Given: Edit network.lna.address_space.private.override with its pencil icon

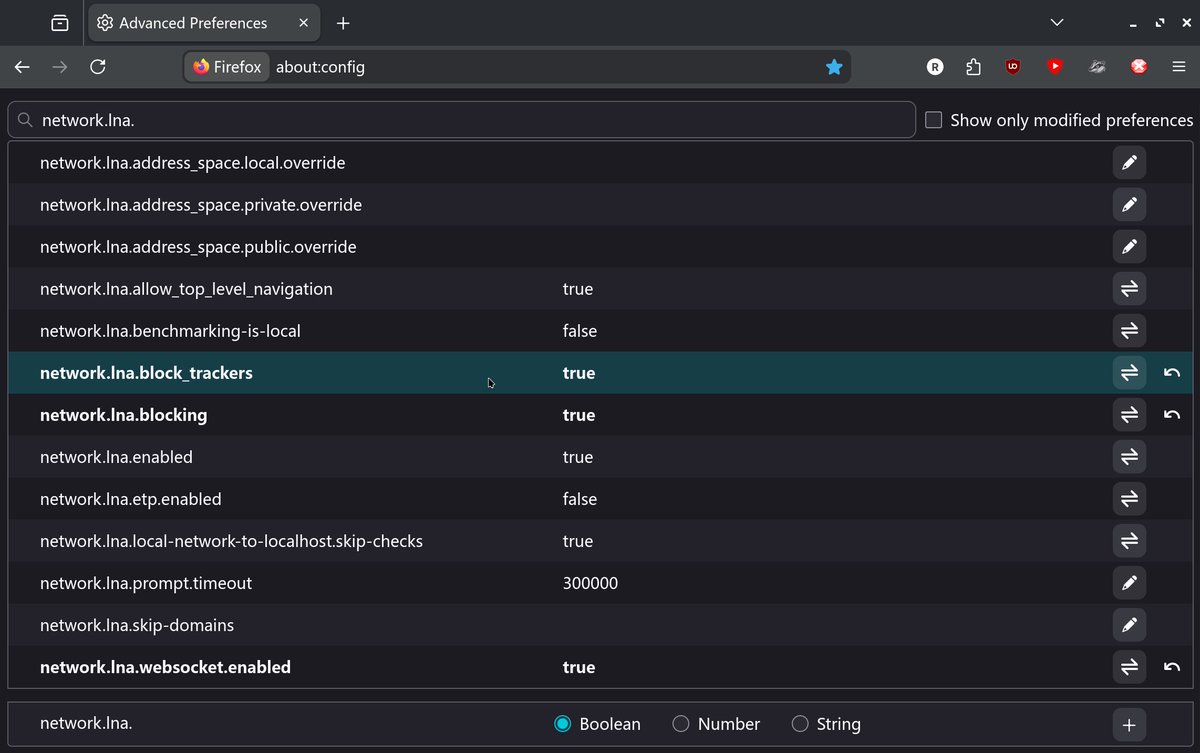Looking at the screenshot, I should point(1129,205).
